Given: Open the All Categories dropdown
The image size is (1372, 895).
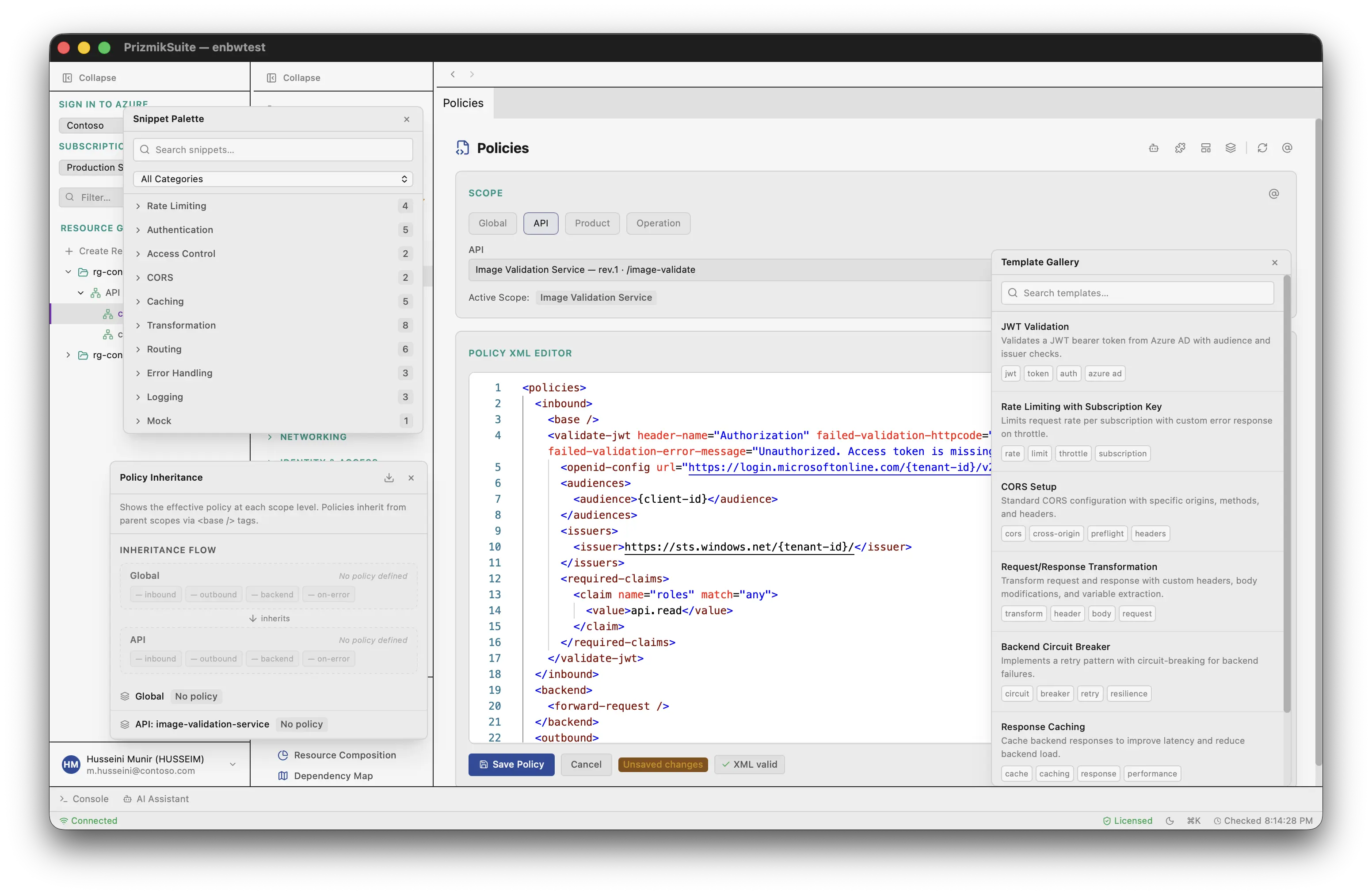Looking at the screenshot, I should 273,180.
